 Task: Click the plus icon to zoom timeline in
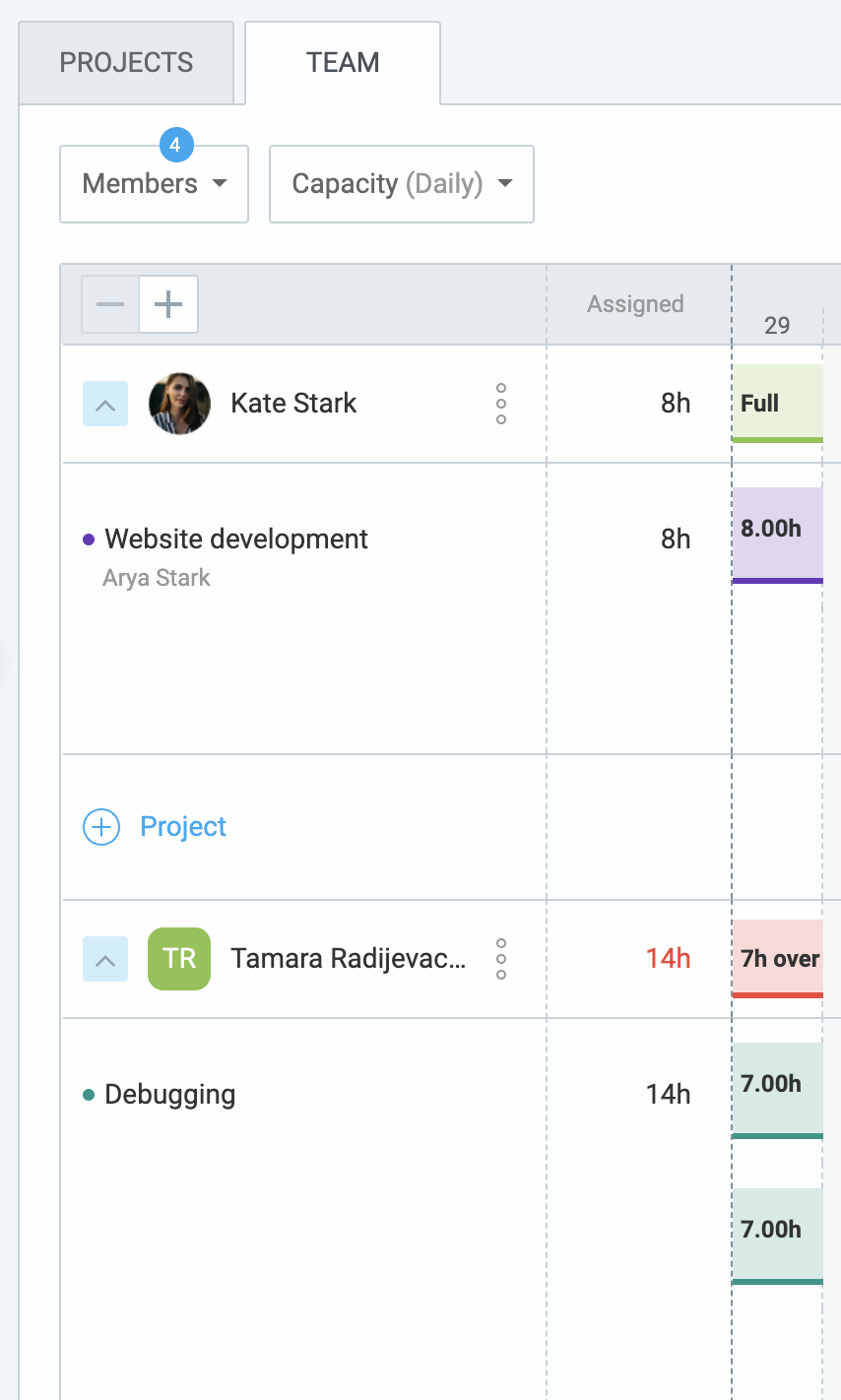[167, 303]
